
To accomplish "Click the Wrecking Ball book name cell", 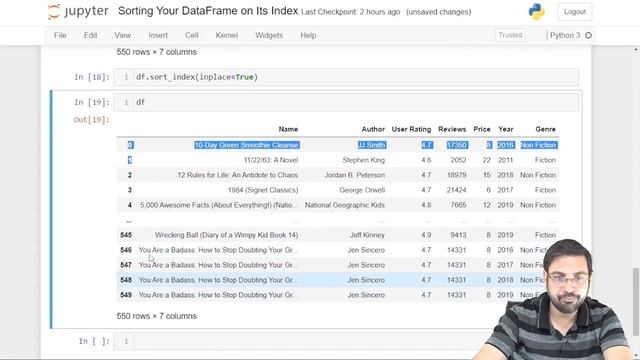I will (x=227, y=235).
